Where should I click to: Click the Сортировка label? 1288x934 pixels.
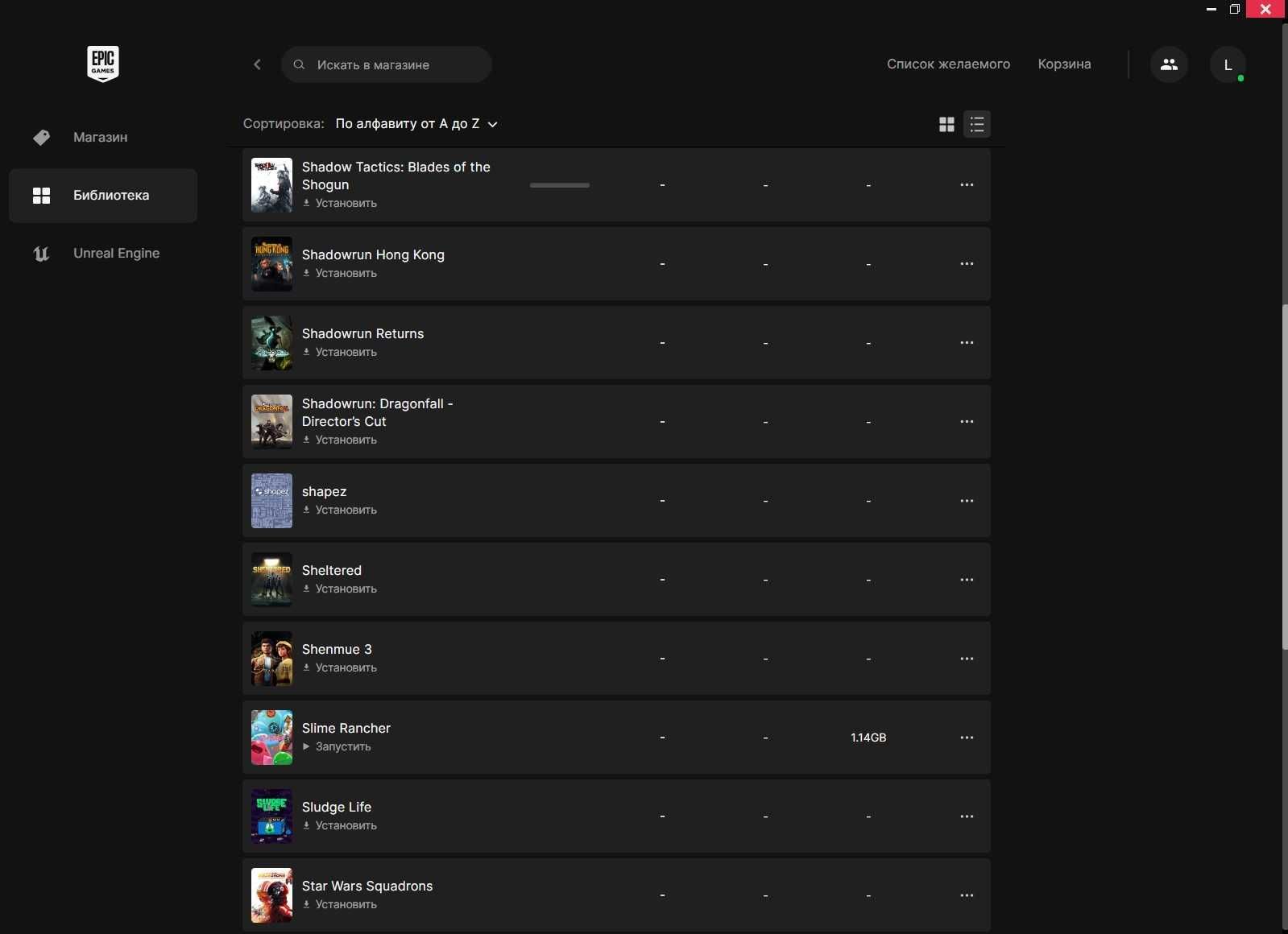tap(284, 124)
